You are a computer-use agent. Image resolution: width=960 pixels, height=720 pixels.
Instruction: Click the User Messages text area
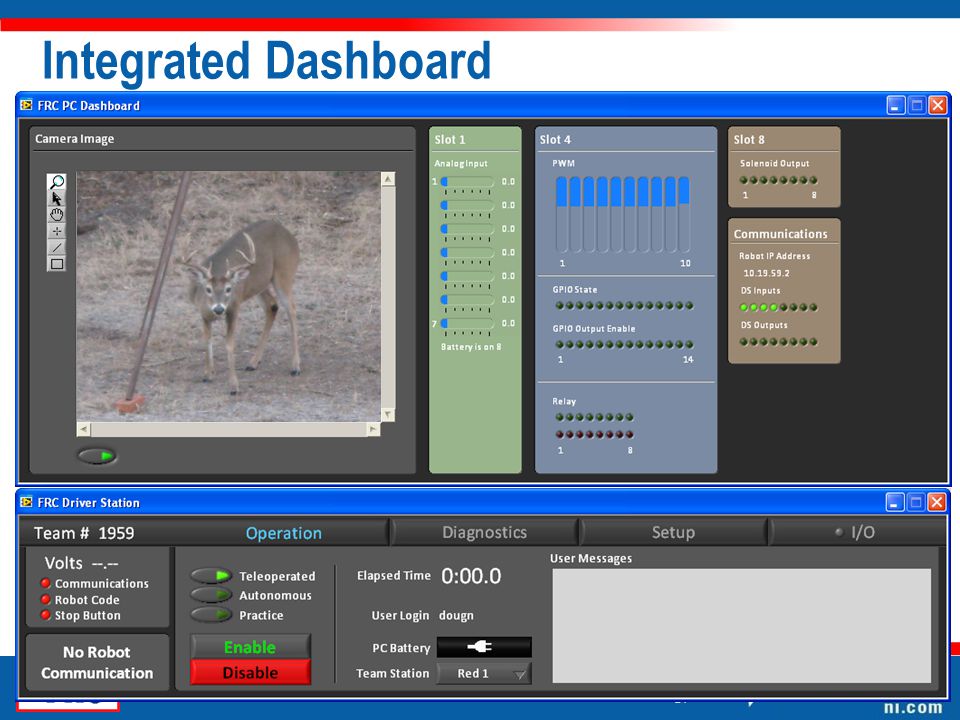(741, 626)
